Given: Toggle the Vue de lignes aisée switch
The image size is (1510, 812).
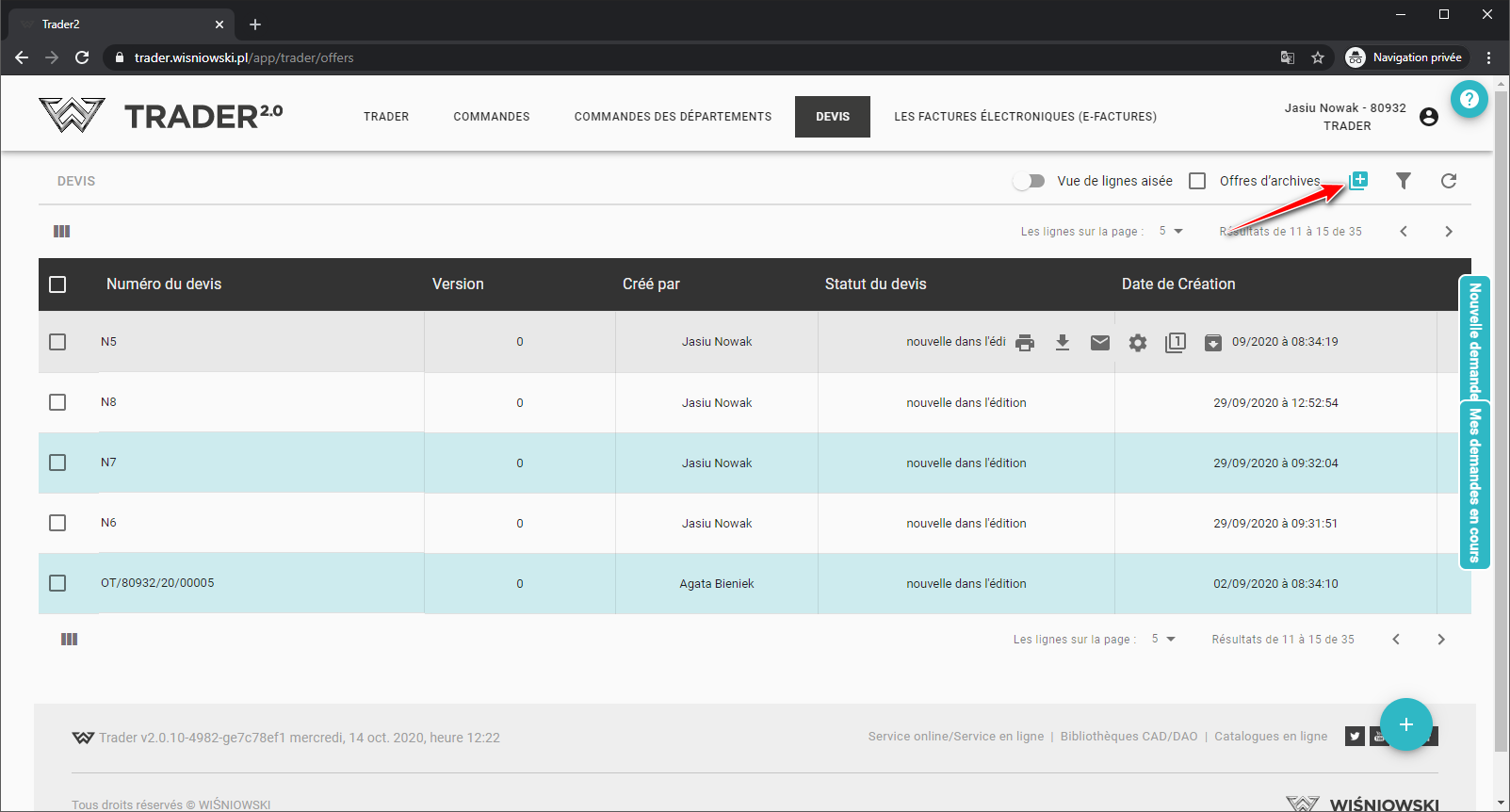Looking at the screenshot, I should pos(1029,181).
